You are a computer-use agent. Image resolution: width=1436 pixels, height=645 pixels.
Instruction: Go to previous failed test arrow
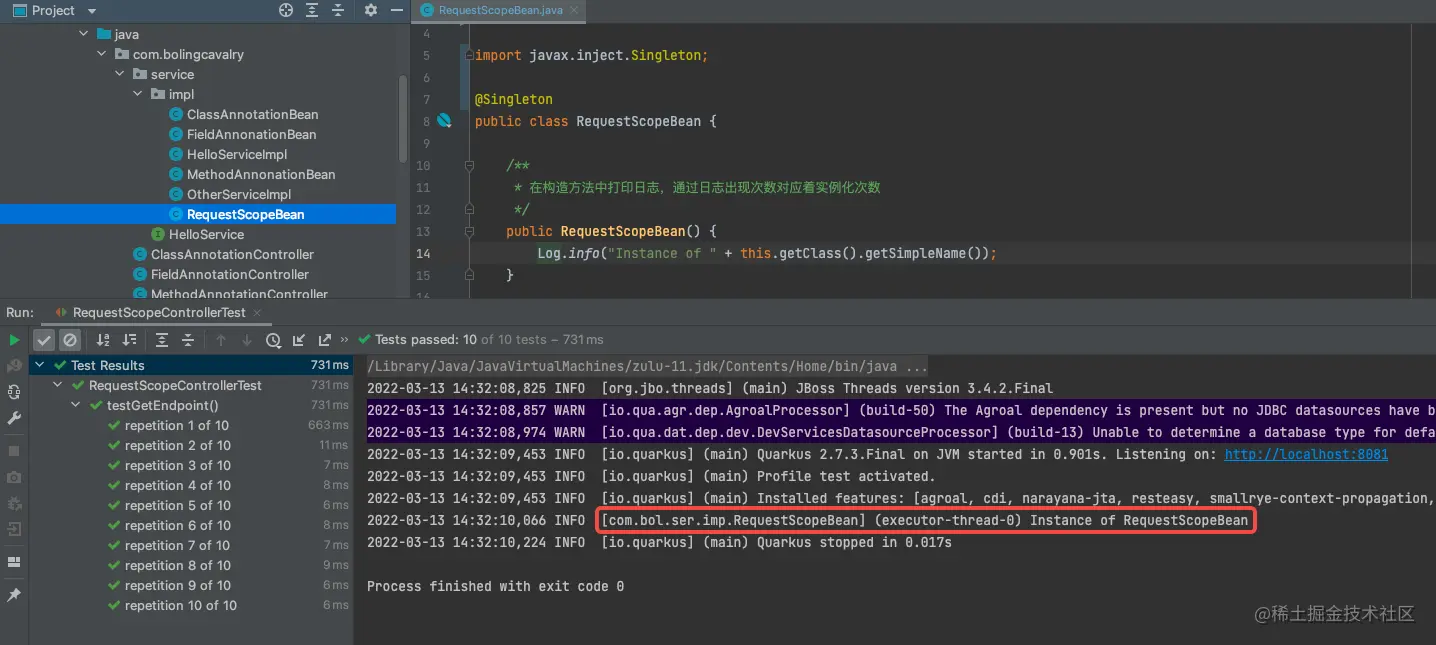point(221,340)
